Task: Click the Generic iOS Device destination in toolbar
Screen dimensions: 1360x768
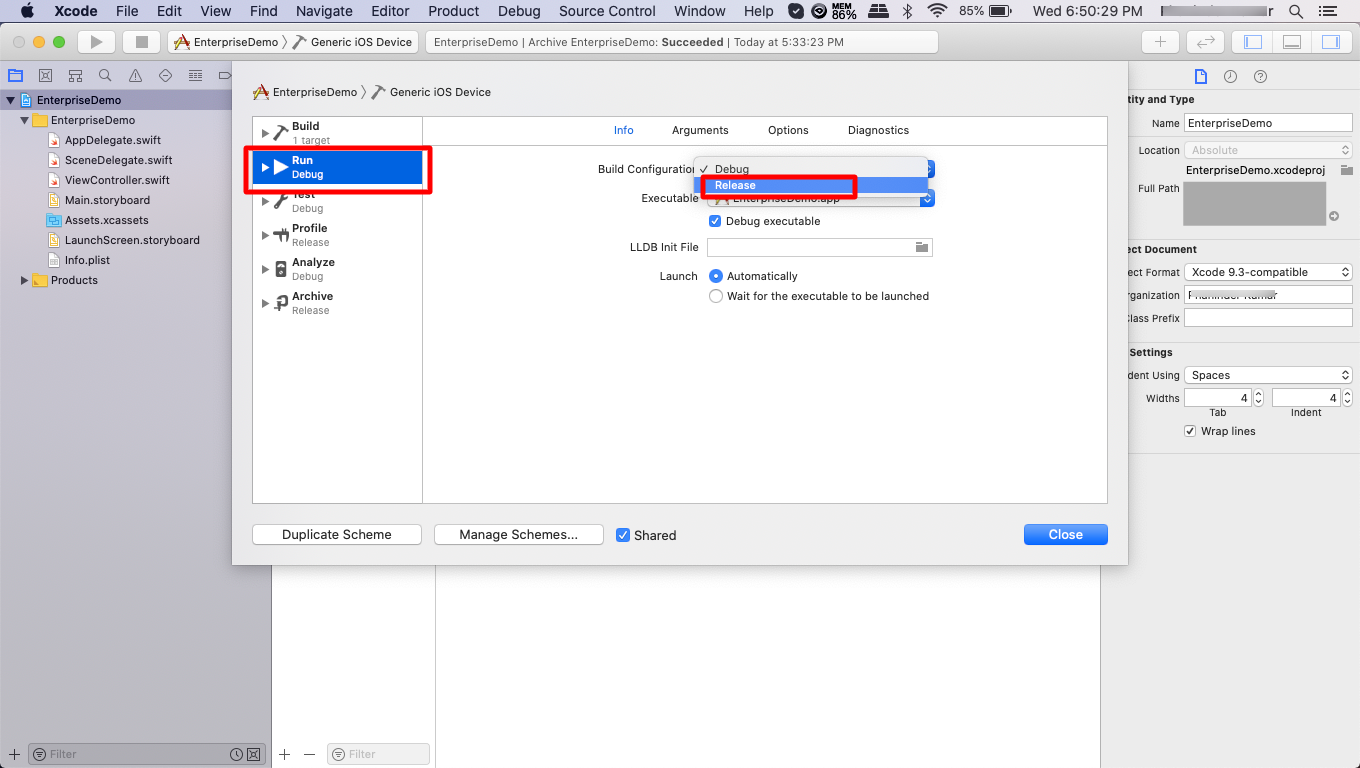Action: pyautogui.click(x=352, y=42)
